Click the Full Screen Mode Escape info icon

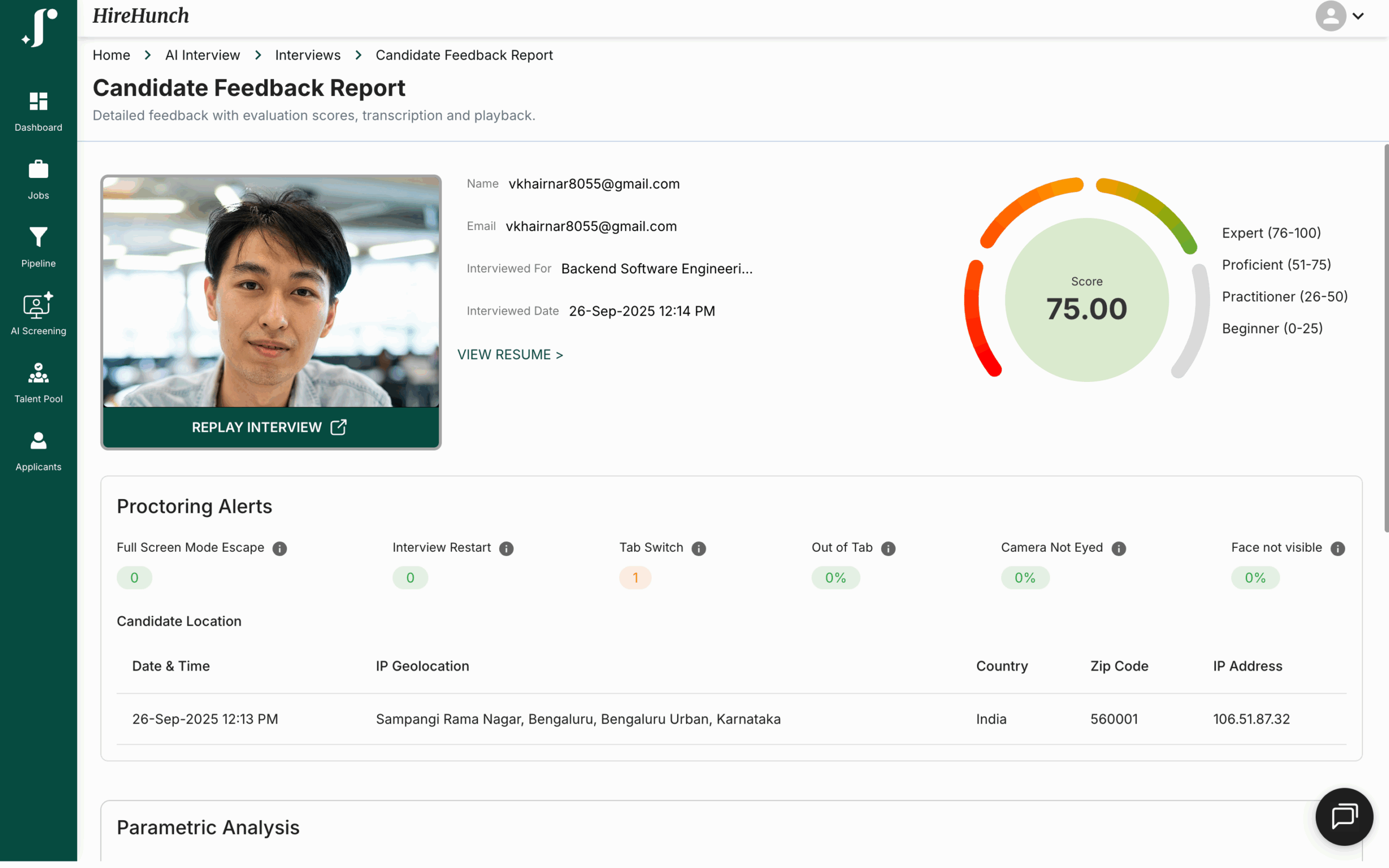pos(279,548)
